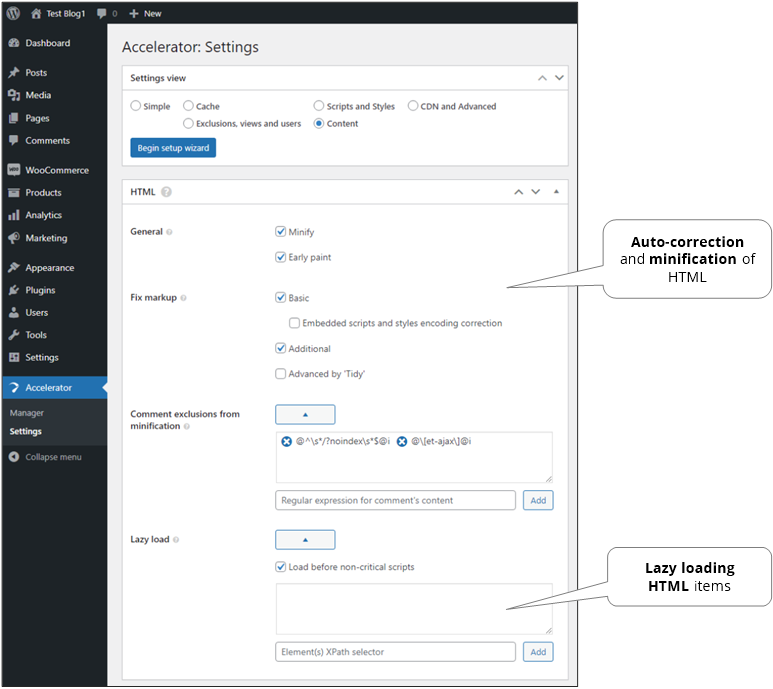Screen dimensions: 773x689
Task: Add the XPath selector element
Action: click(538, 653)
